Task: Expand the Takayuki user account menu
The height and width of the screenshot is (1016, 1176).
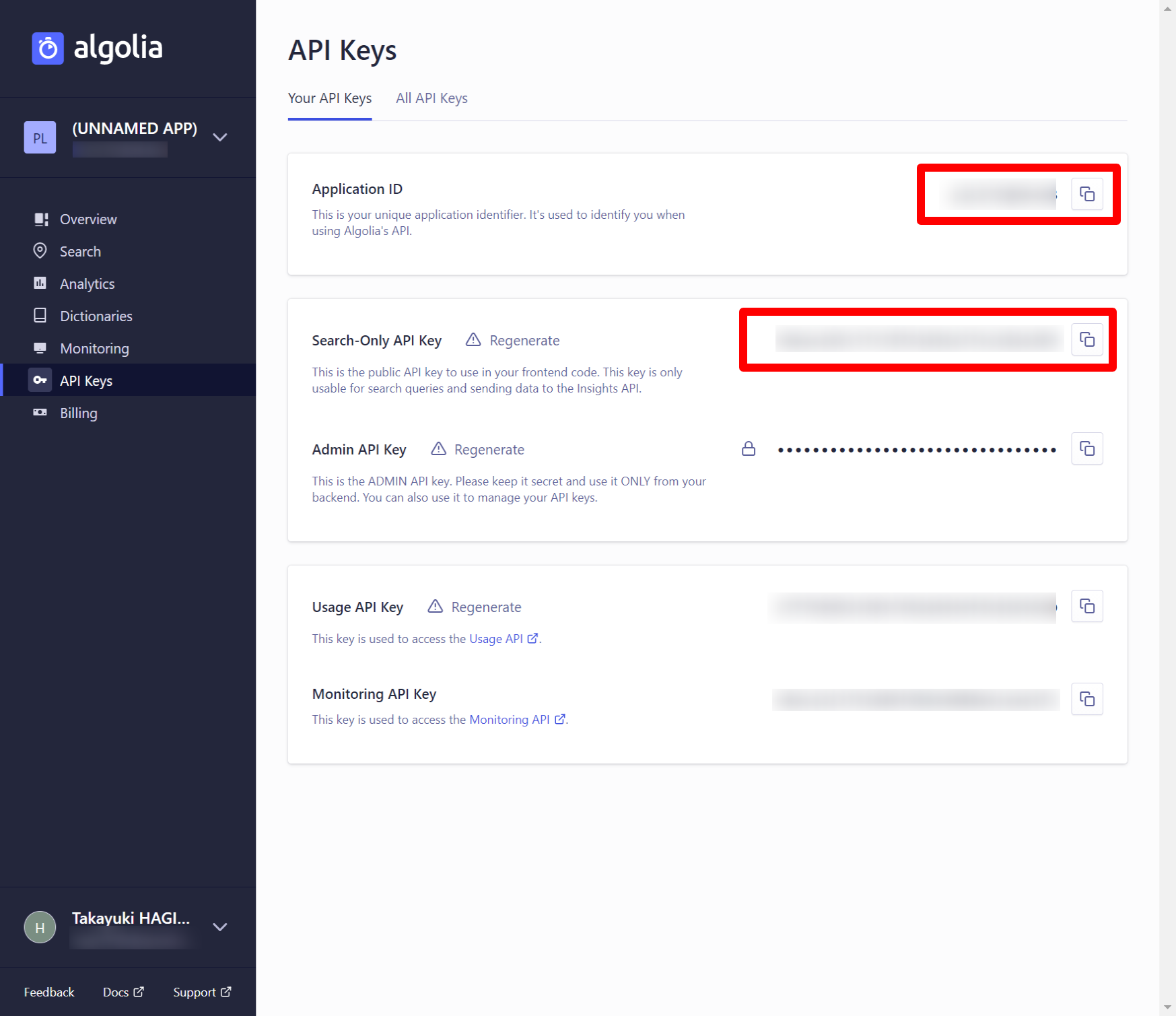Action: (220, 927)
